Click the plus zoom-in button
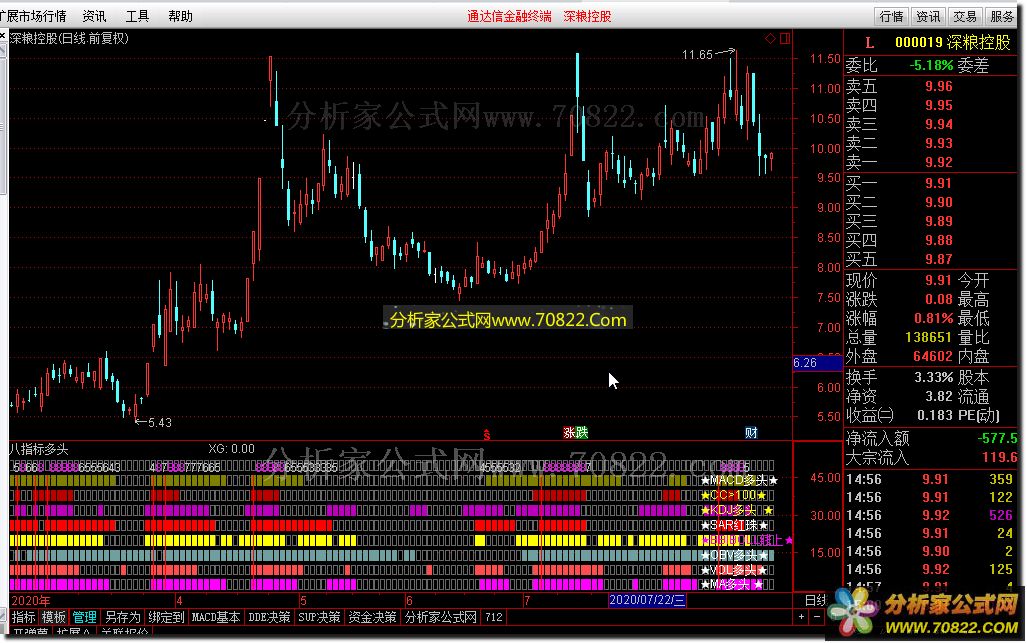 (x=802, y=616)
